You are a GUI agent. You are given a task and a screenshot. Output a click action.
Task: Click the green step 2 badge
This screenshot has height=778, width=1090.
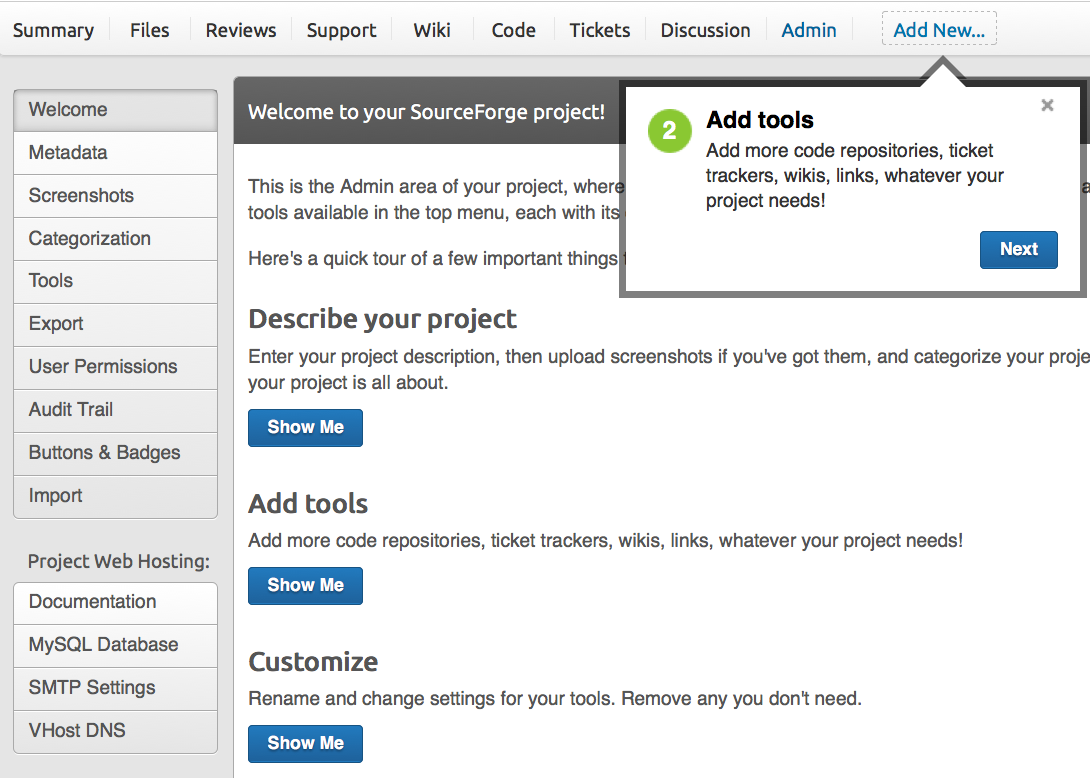669,131
